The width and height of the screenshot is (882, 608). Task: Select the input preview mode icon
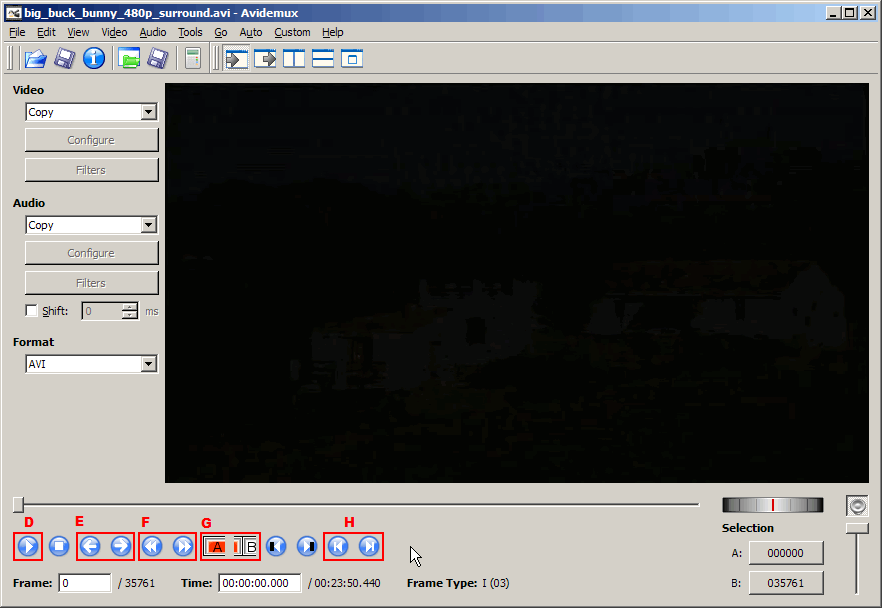click(236, 58)
